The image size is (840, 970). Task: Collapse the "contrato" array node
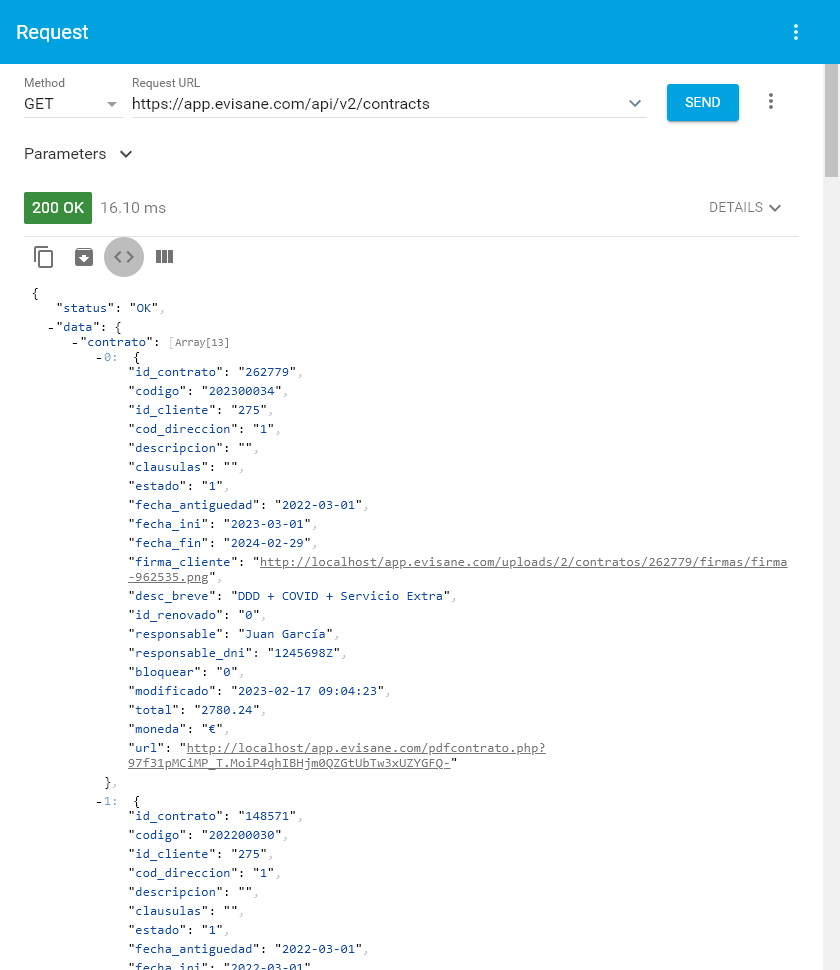click(x=75, y=342)
